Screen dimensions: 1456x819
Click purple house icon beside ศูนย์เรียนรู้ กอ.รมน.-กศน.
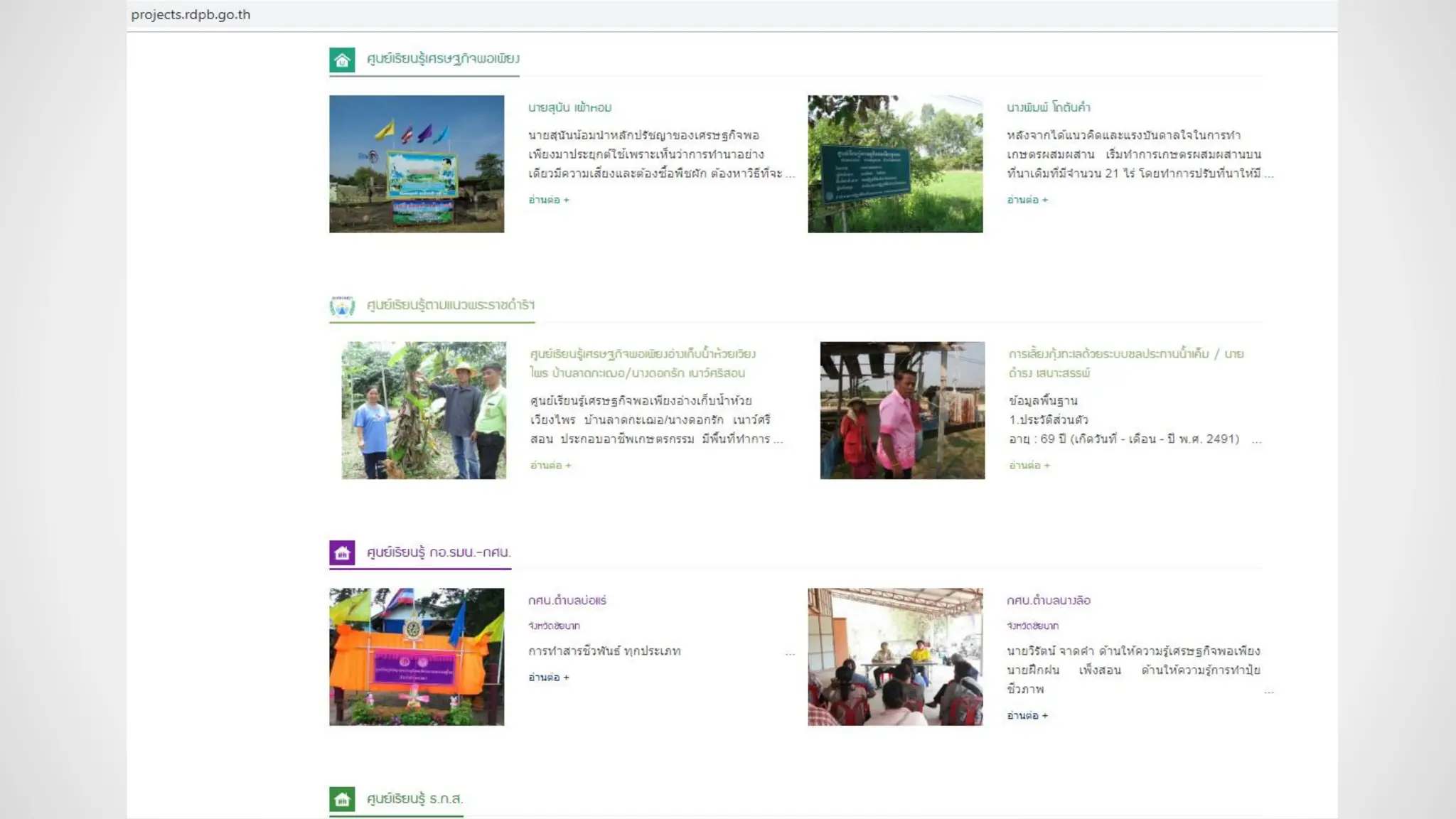click(342, 553)
